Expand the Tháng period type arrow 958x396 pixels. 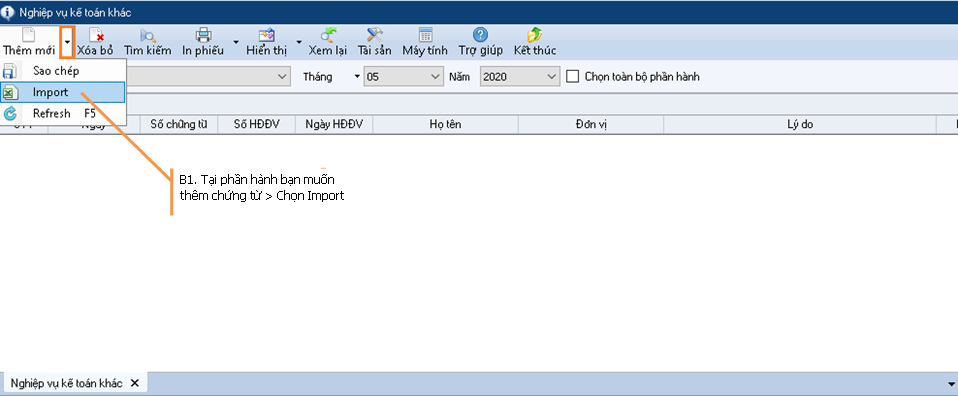tap(357, 77)
